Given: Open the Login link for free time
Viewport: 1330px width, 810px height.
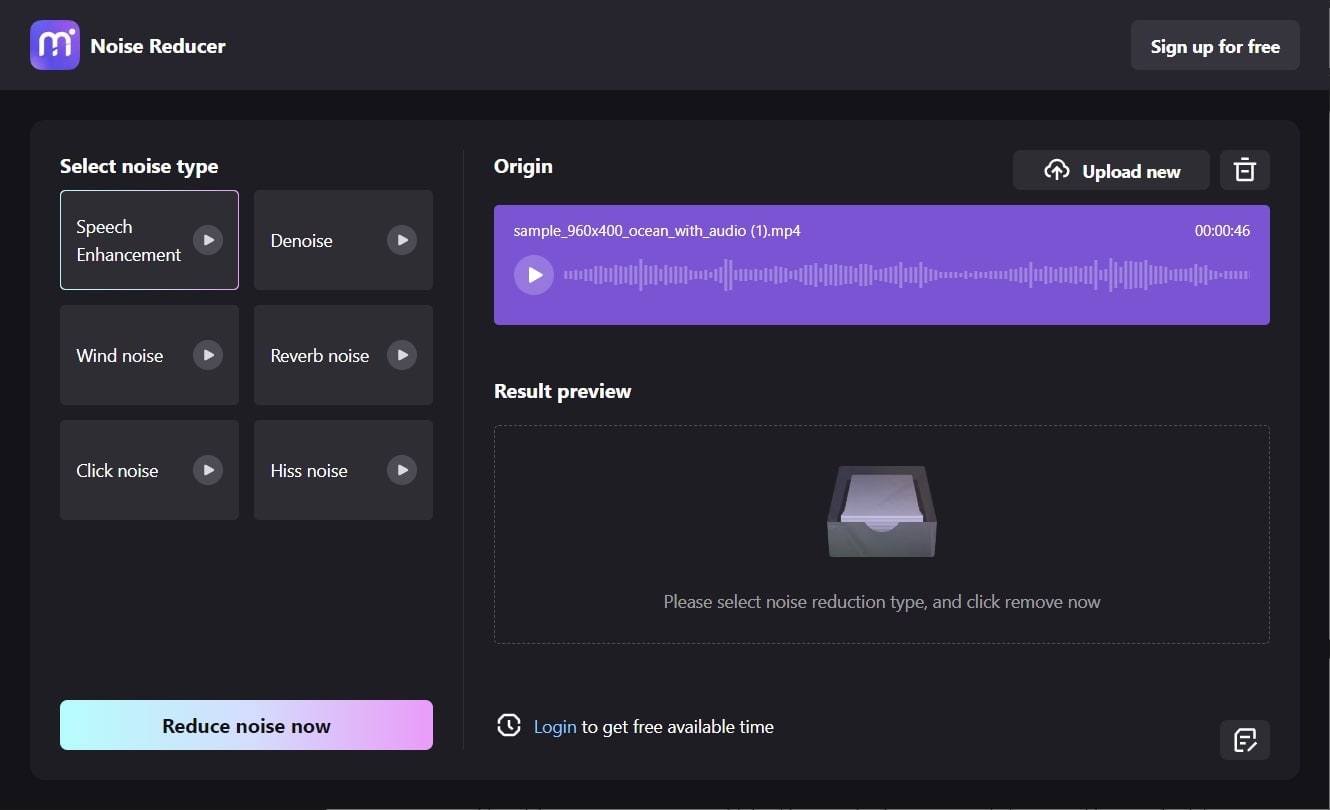Looking at the screenshot, I should pos(555,726).
